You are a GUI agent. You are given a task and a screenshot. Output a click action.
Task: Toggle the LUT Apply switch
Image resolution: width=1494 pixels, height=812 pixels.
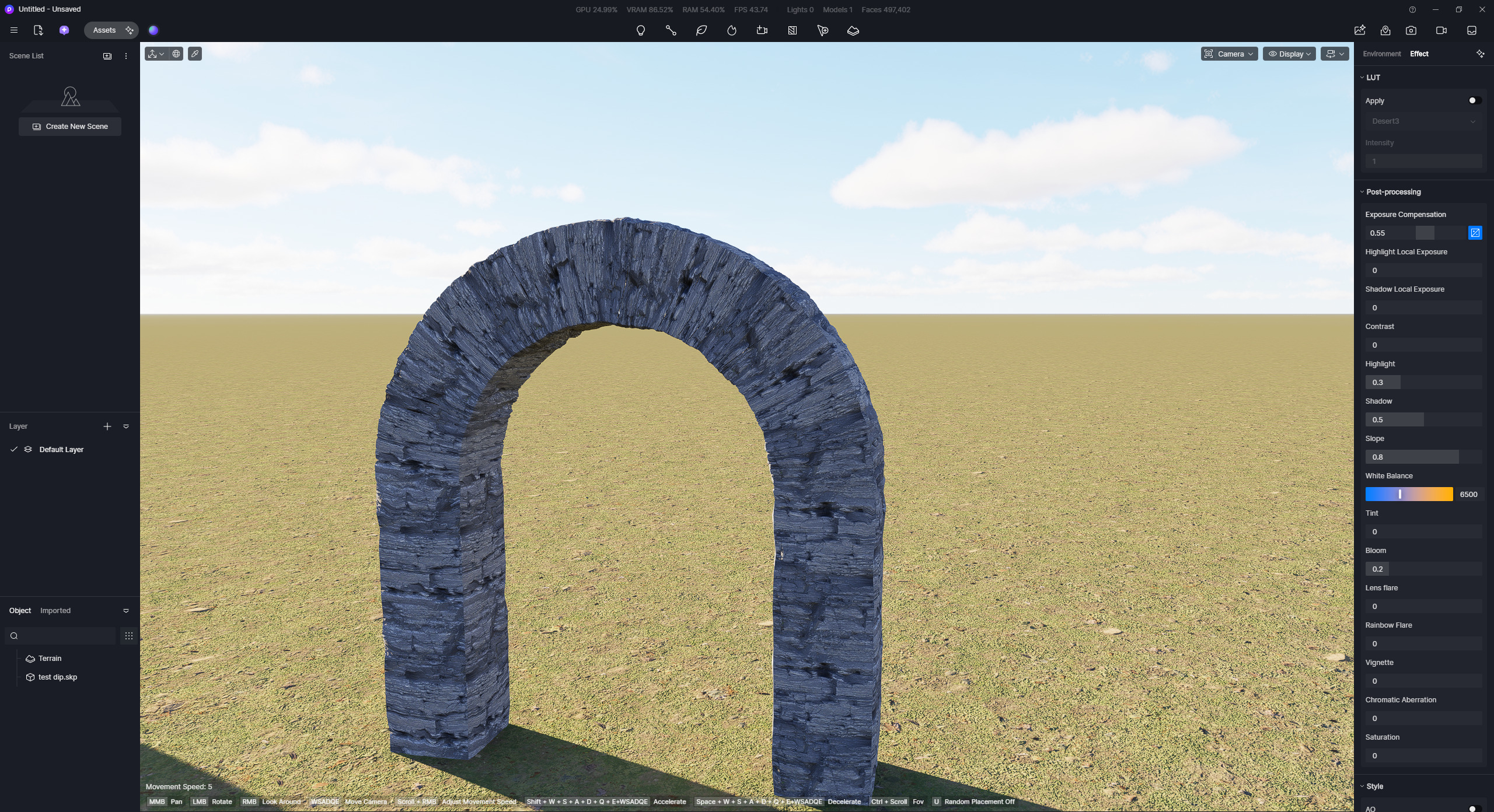coord(1474,100)
